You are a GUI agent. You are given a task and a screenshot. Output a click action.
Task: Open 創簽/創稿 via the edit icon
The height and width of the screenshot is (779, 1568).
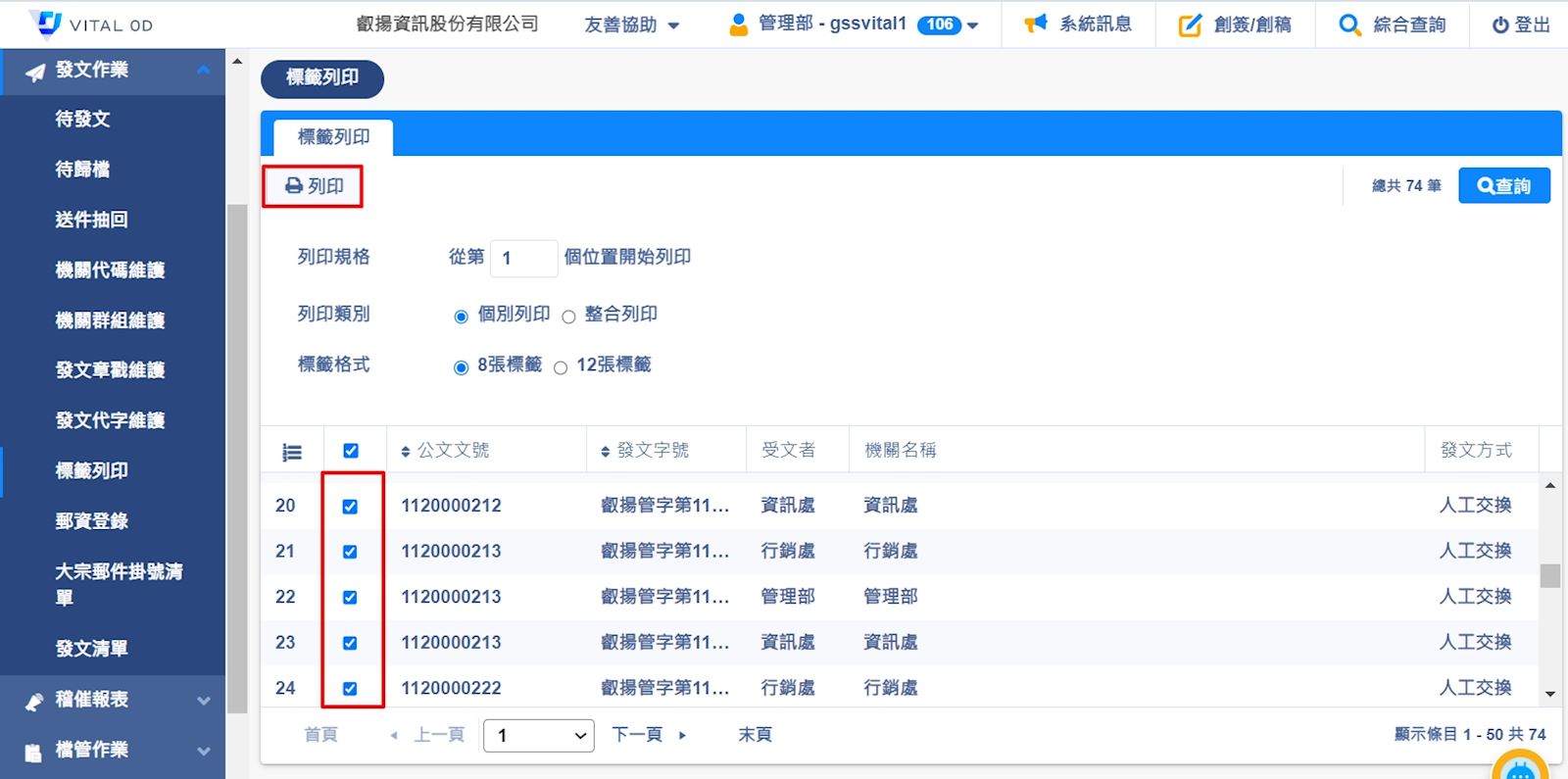(1190, 25)
